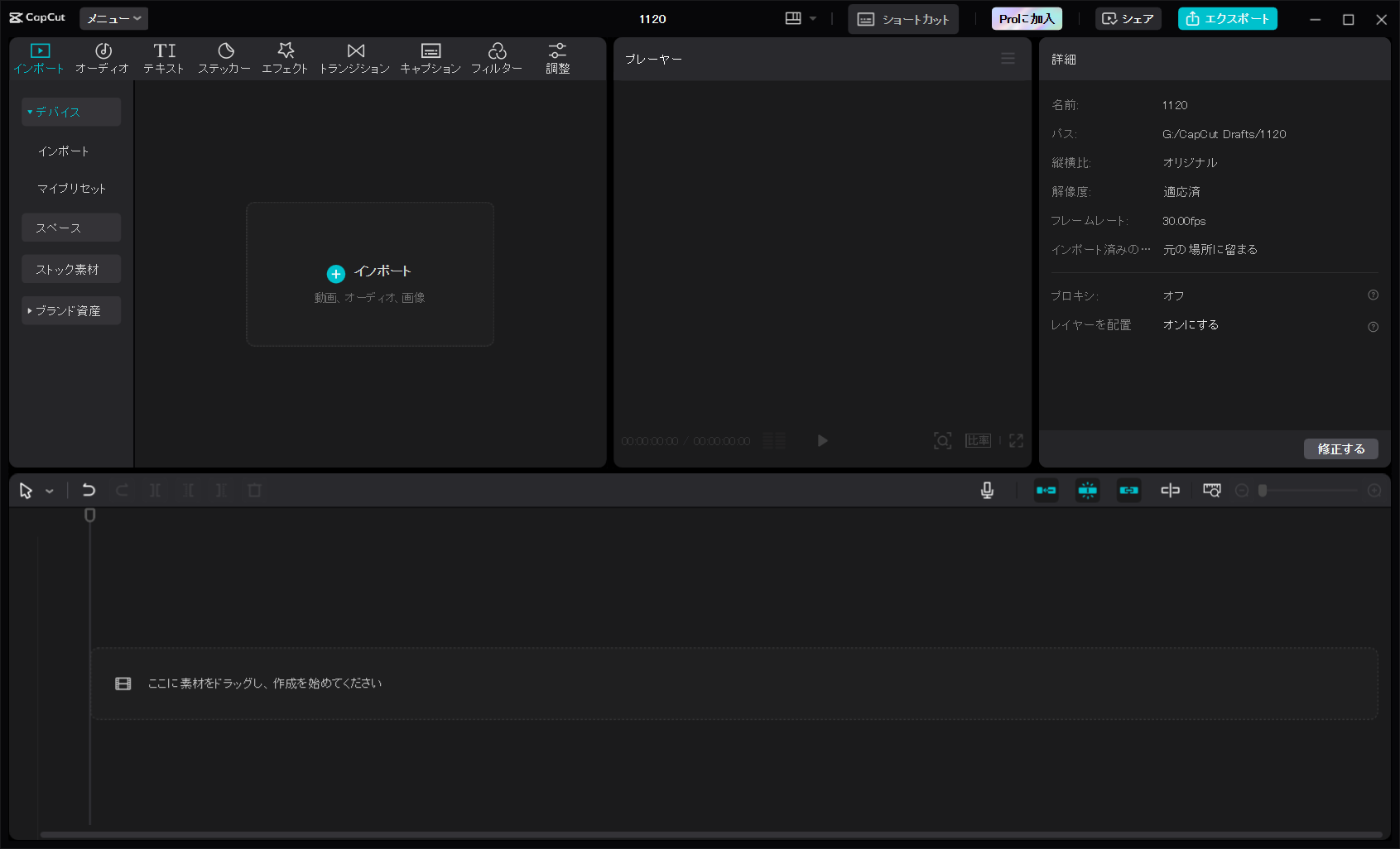Switch to the オーディオ tab
Screen dimensions: 1400x849
pos(101,58)
